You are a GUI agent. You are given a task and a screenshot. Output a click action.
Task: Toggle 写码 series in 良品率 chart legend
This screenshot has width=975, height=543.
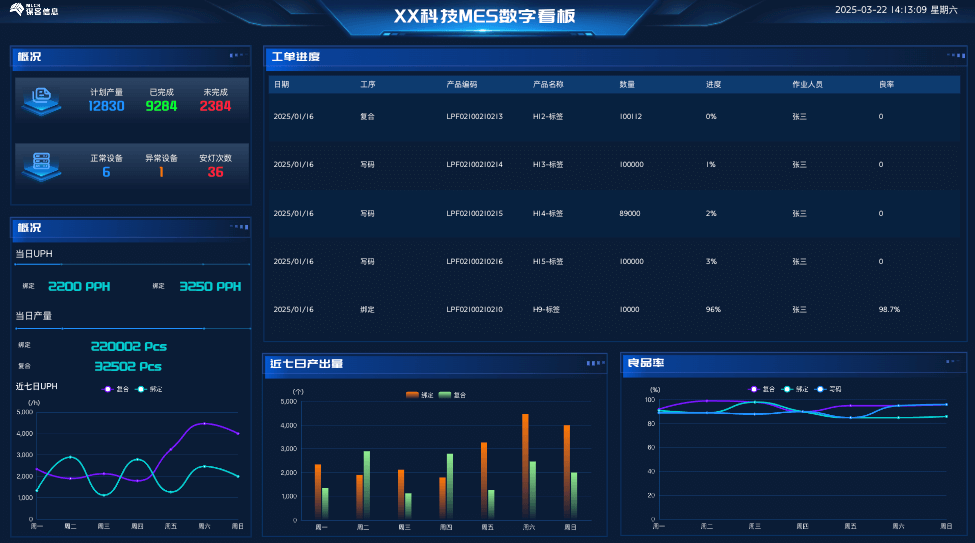828,389
